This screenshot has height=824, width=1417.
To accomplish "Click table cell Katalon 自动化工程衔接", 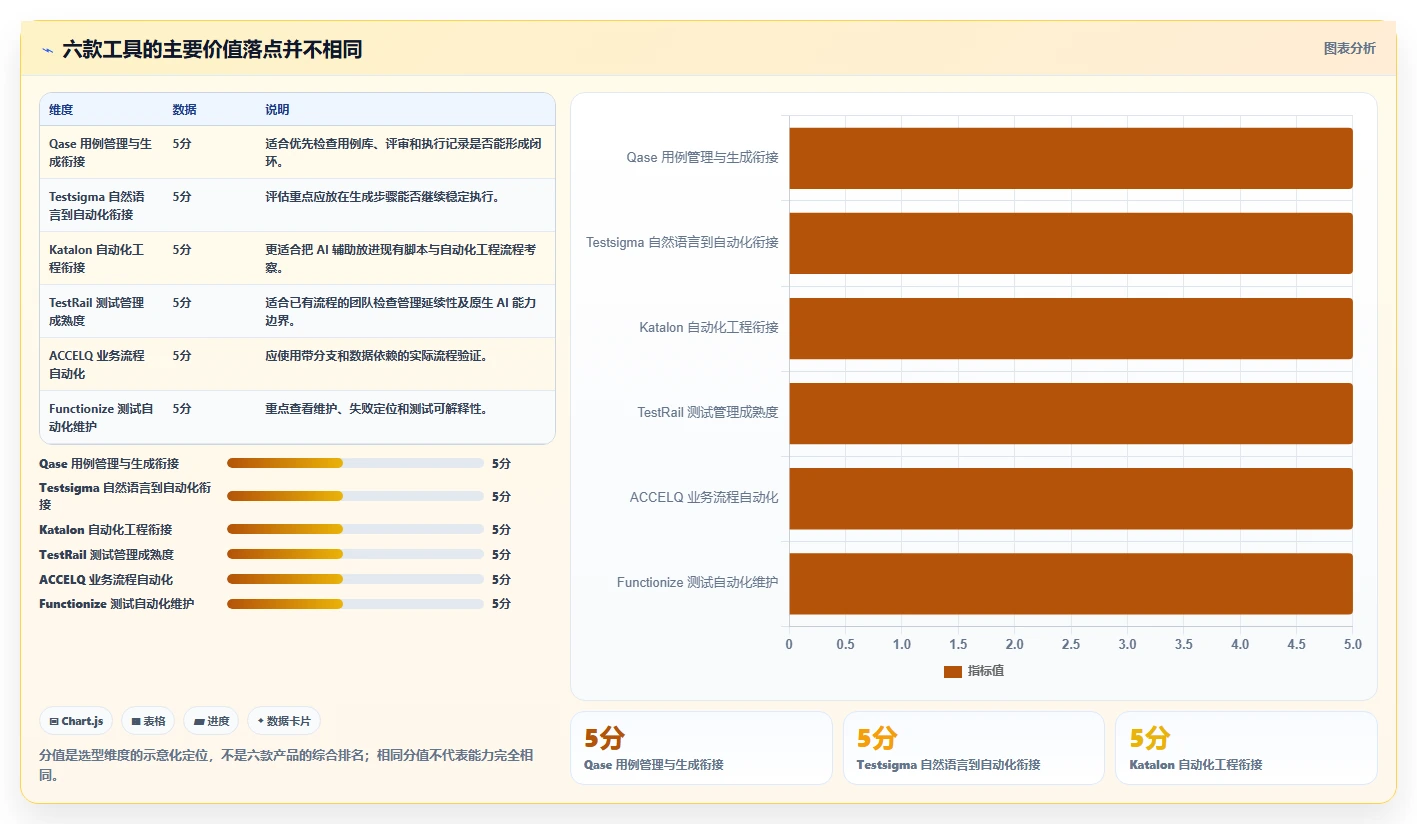I will click(97, 258).
